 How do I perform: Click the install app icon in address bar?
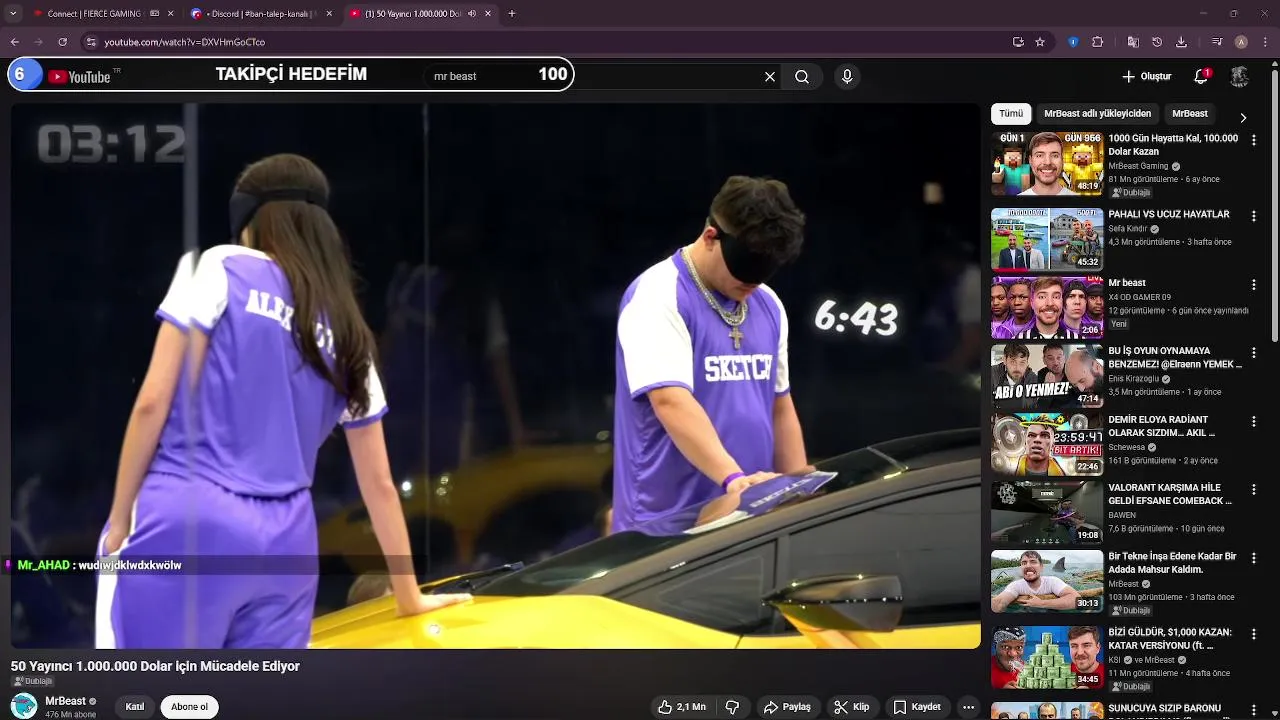click(1018, 42)
